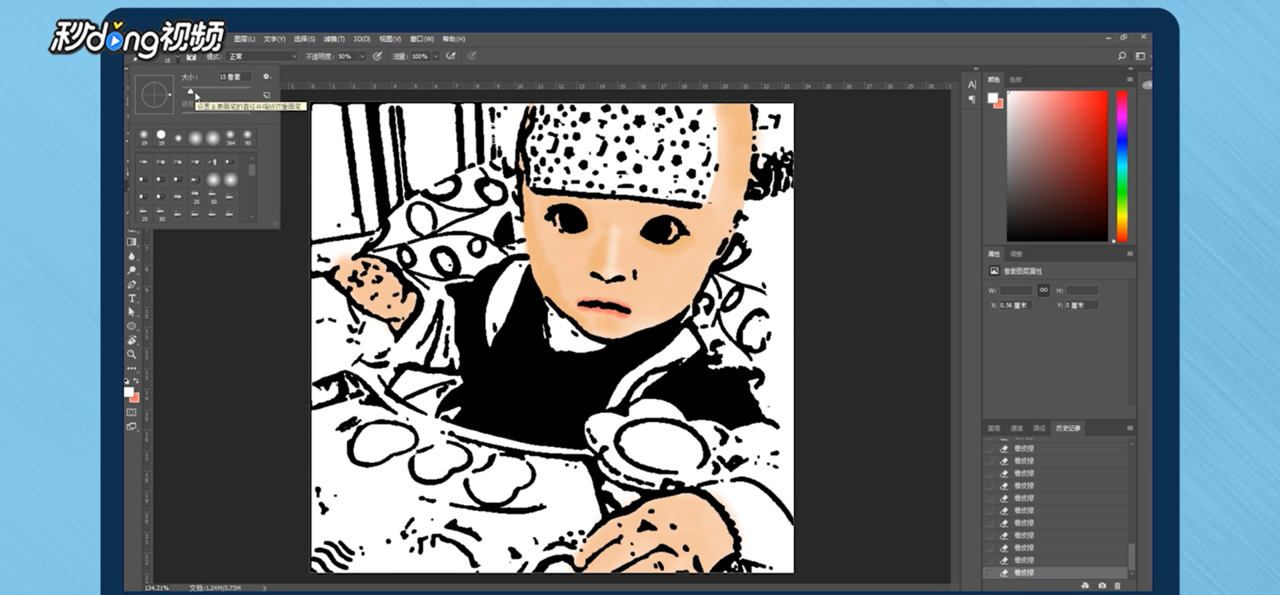The image size is (1280, 595).
Task: Open the 视图(V) menu
Action: (390, 39)
